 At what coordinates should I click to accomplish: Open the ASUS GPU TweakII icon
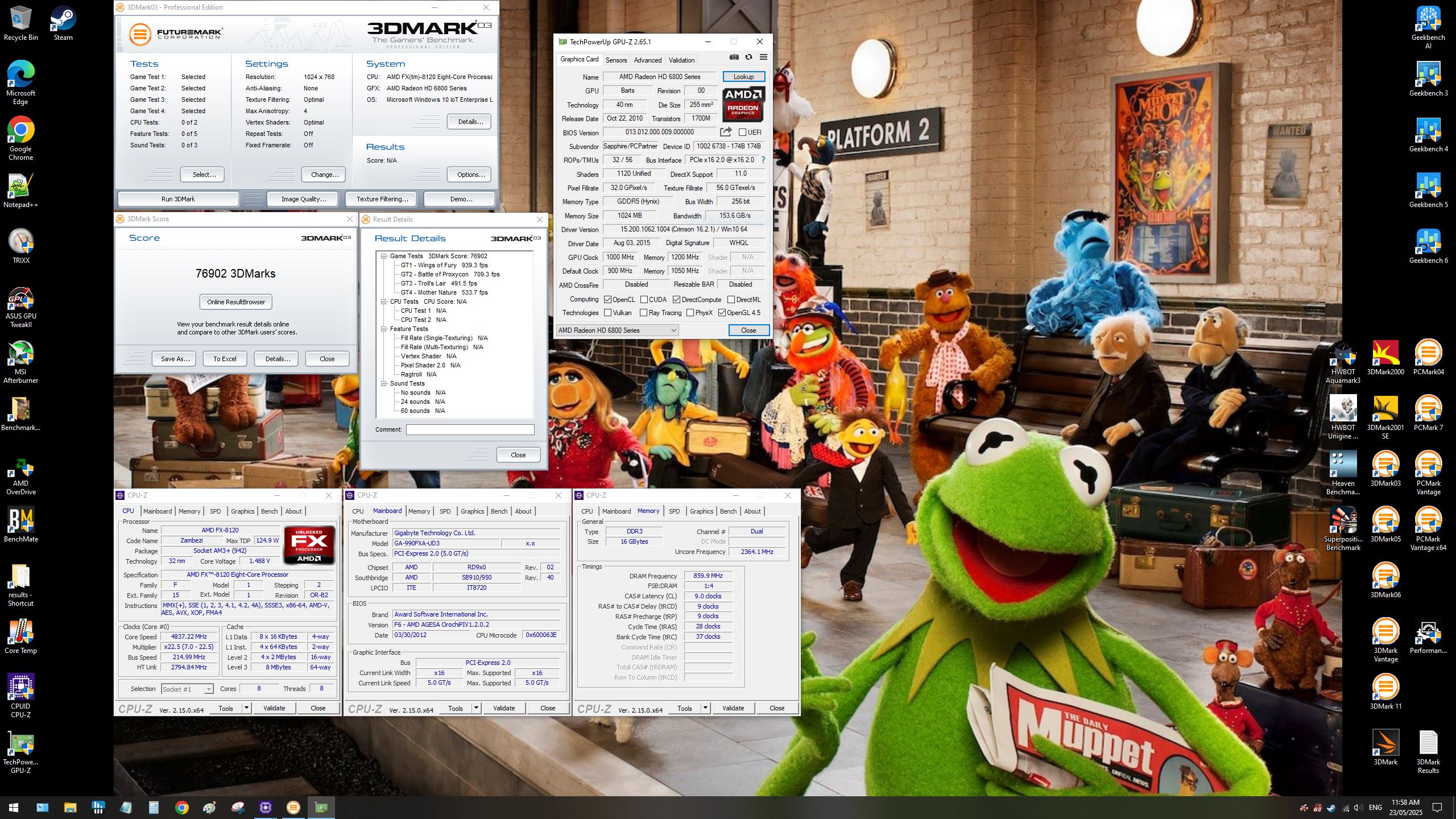point(21,306)
